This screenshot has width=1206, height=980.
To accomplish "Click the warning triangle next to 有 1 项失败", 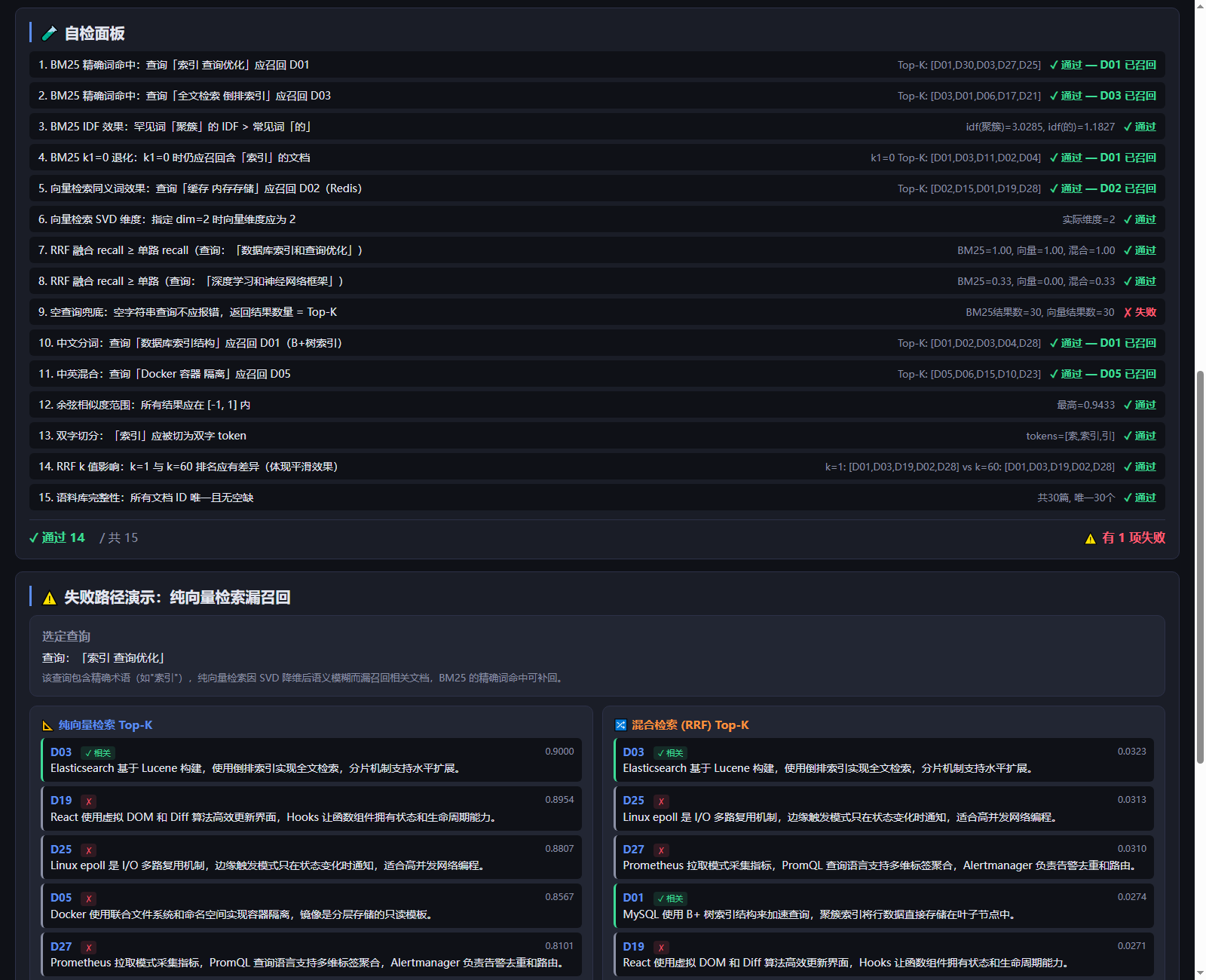I will click(x=1090, y=538).
